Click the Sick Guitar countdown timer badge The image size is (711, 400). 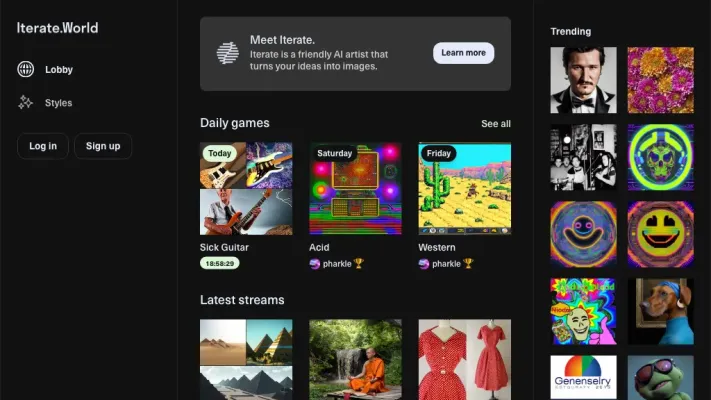point(220,264)
